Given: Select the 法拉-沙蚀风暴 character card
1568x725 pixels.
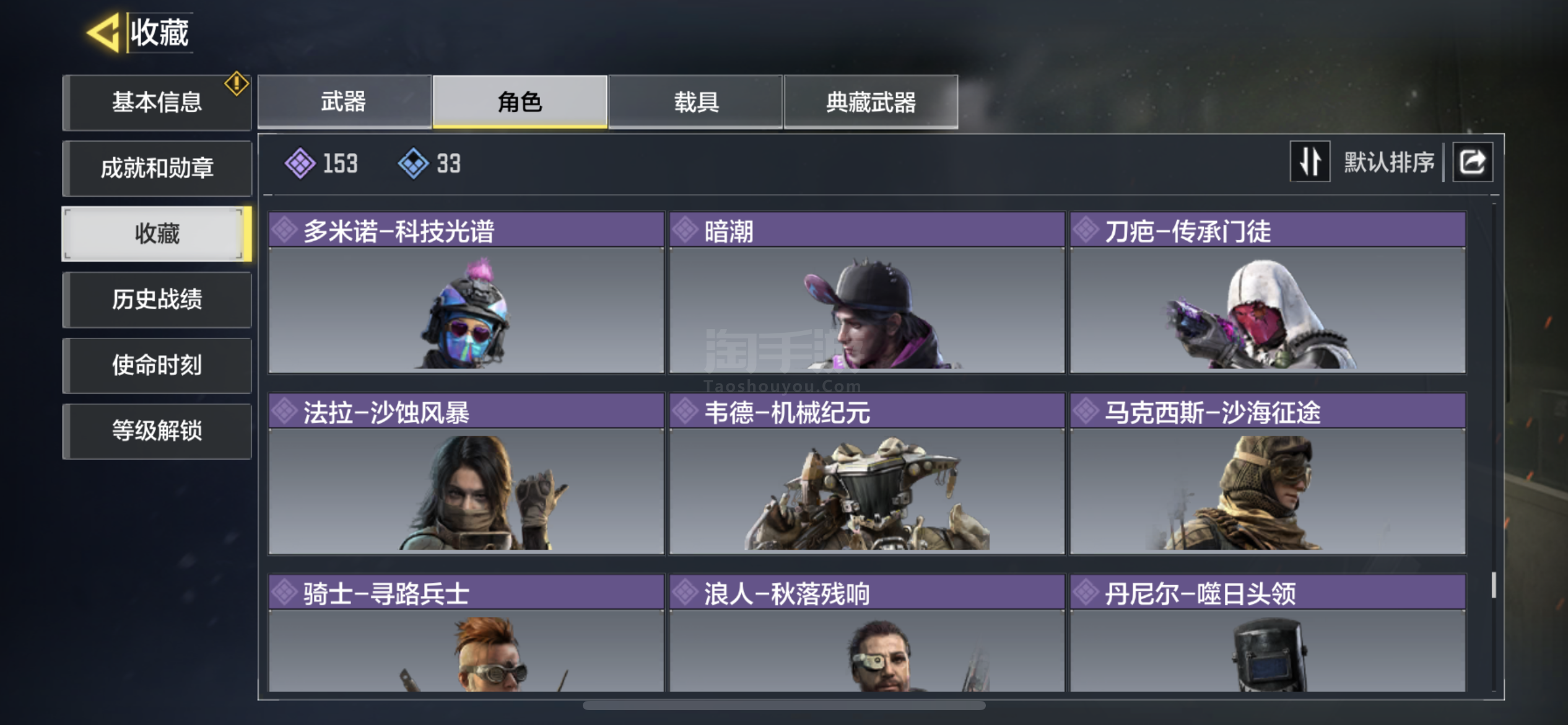Looking at the screenshot, I should click(x=466, y=473).
